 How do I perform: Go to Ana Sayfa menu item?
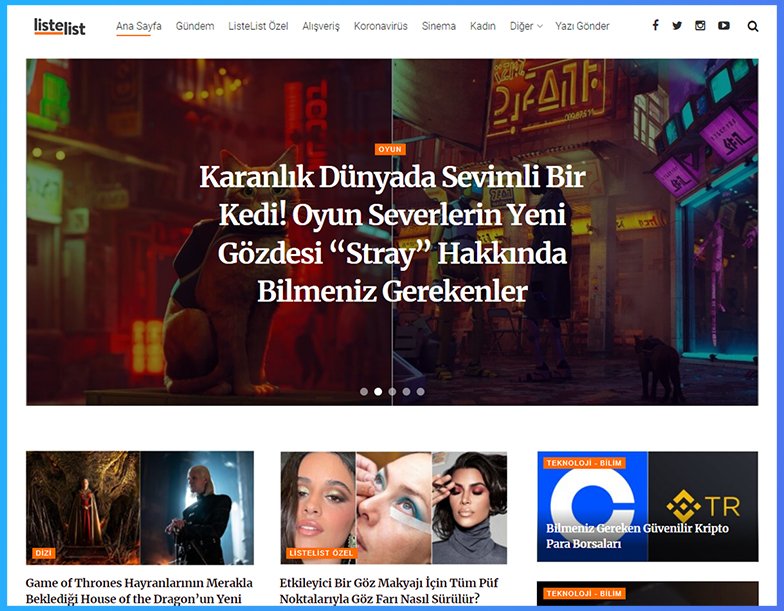coord(138,26)
